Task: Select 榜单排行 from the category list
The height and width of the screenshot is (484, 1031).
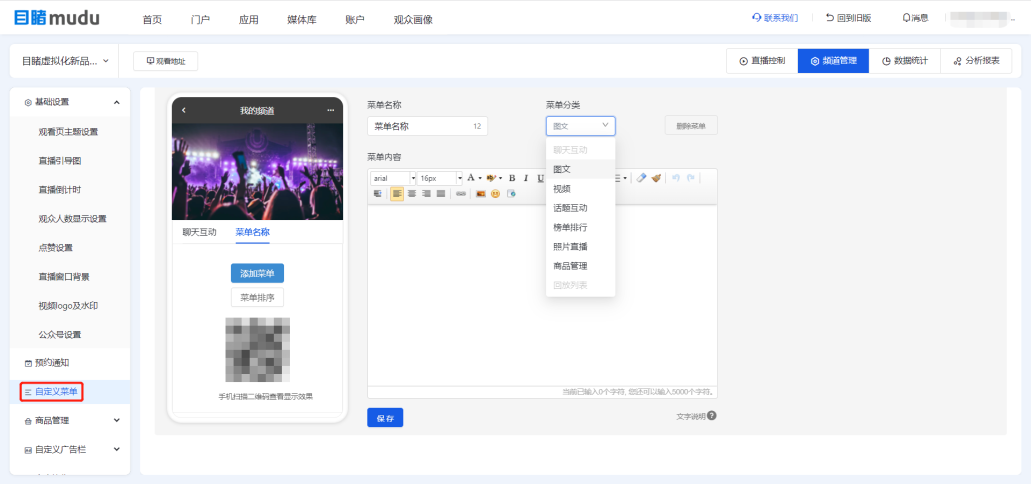Action: [x=581, y=228]
